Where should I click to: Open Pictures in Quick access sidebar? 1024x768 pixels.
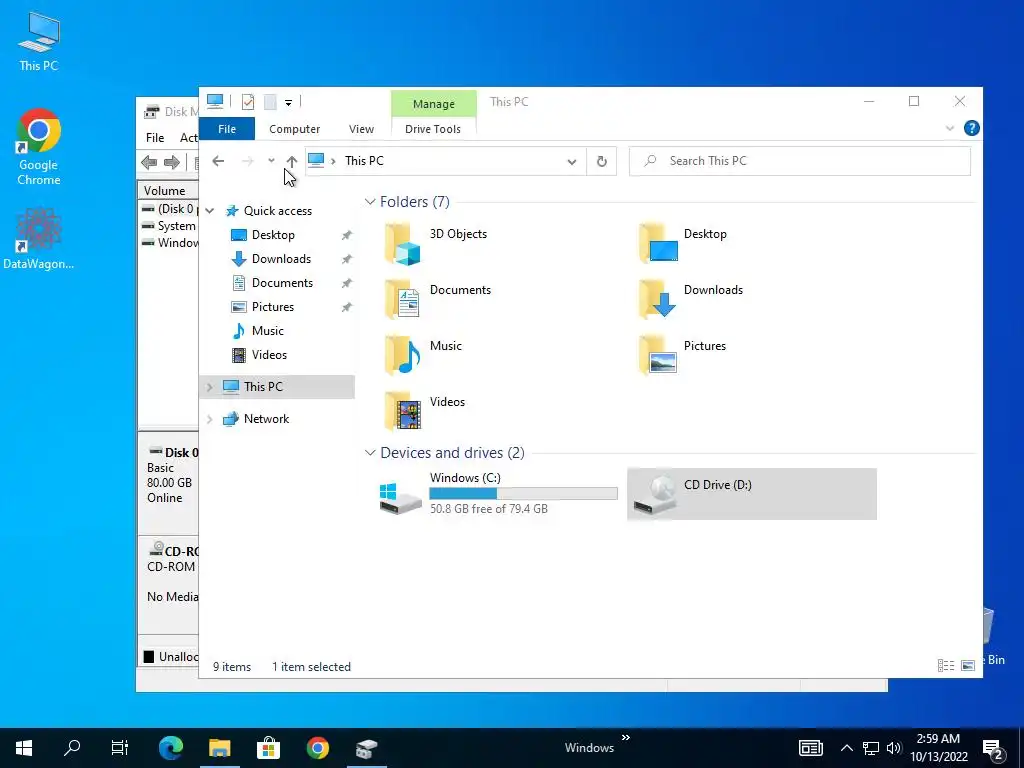(273, 307)
